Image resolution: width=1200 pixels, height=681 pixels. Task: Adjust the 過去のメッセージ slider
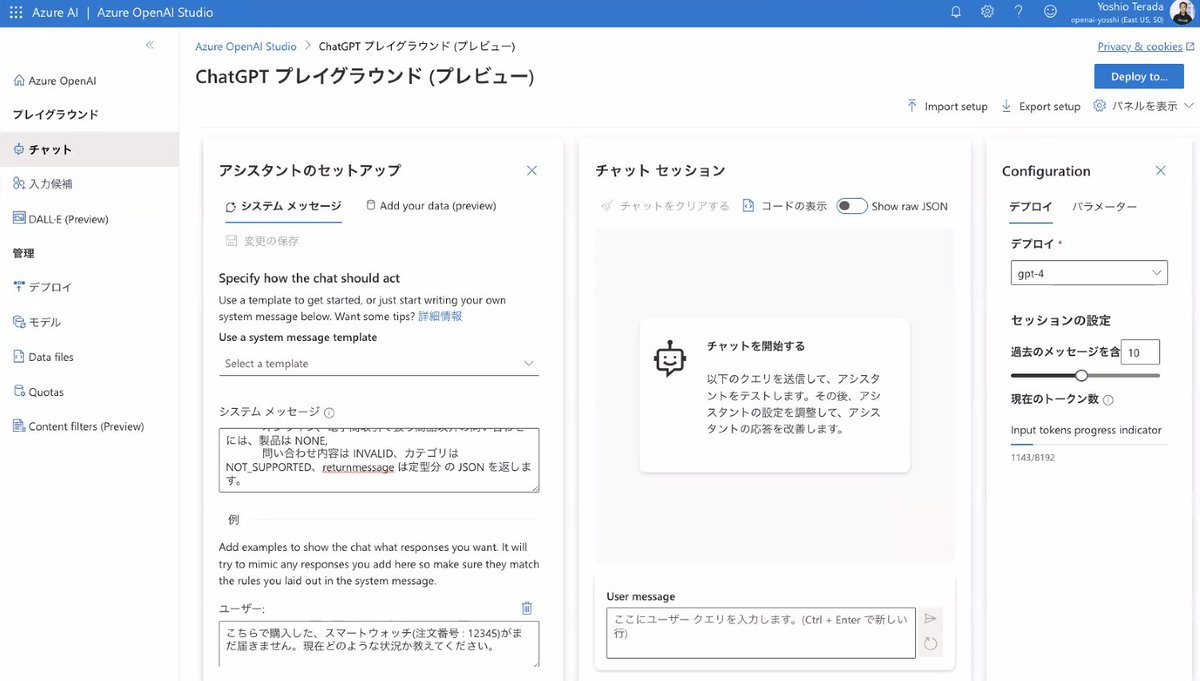tap(1082, 376)
